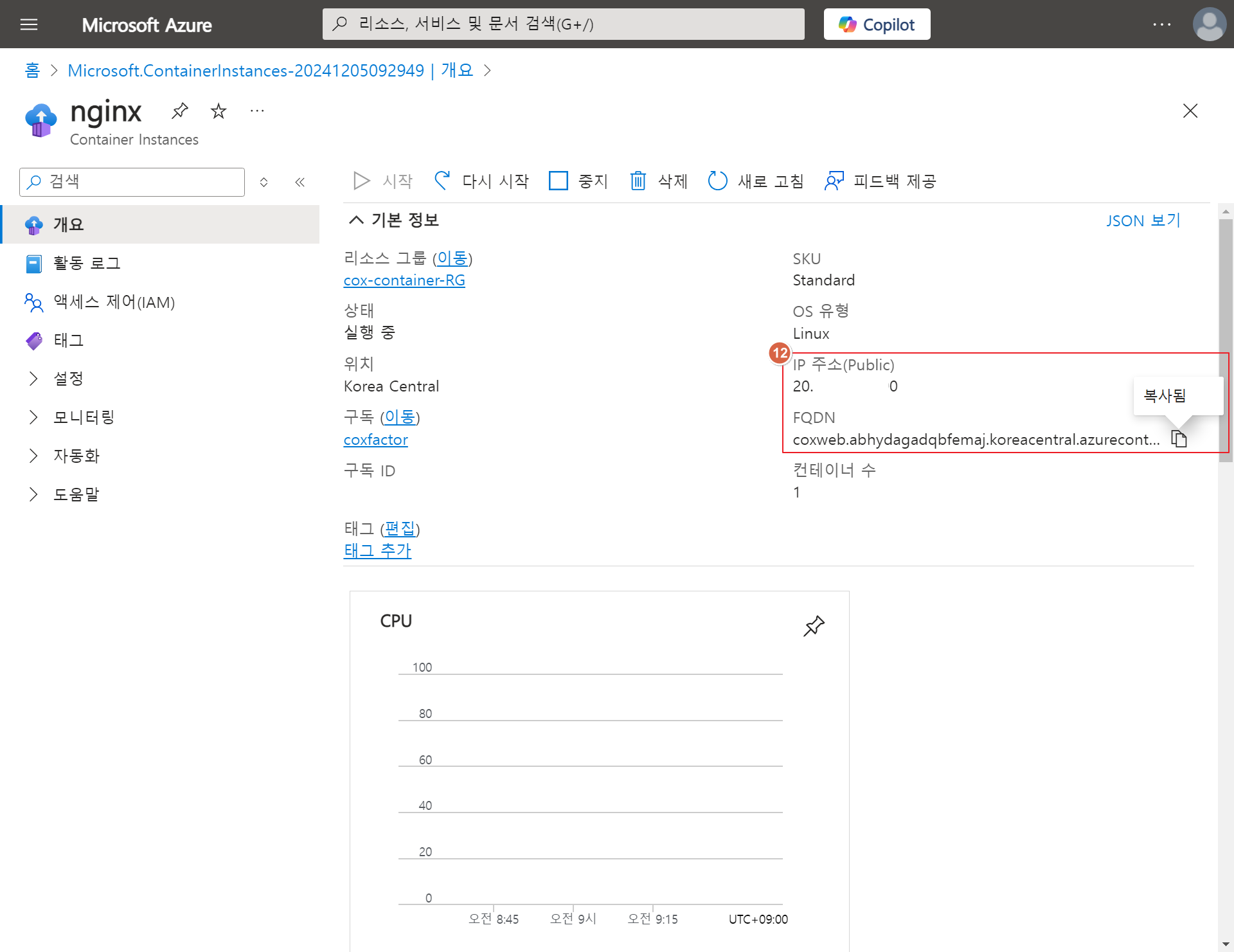The width and height of the screenshot is (1234, 952).
Task: Copy the FQDN to clipboard
Action: (1179, 439)
